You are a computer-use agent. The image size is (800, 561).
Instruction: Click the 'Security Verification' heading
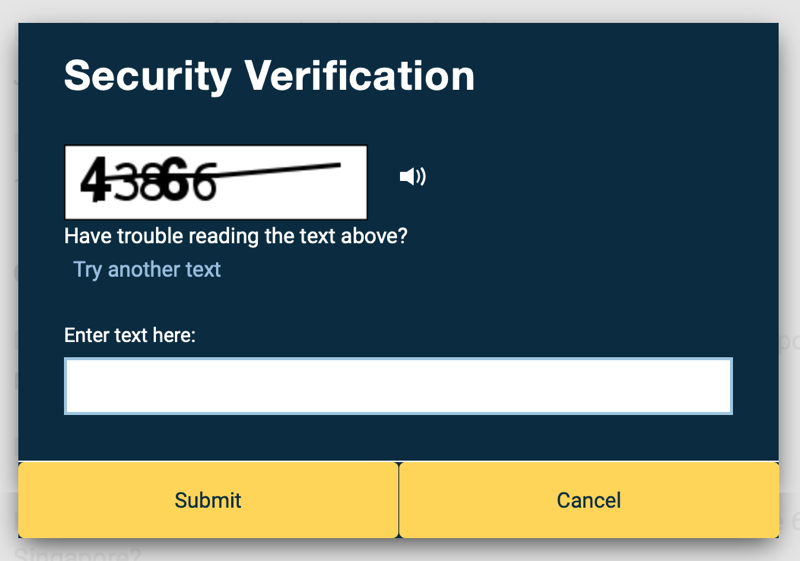(269, 76)
